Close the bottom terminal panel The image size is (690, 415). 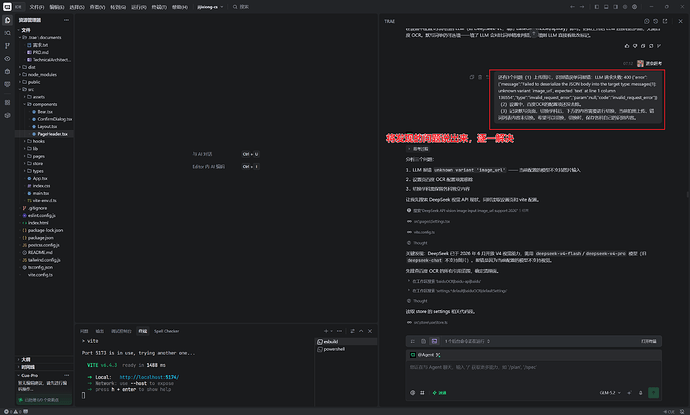[x=370, y=331]
